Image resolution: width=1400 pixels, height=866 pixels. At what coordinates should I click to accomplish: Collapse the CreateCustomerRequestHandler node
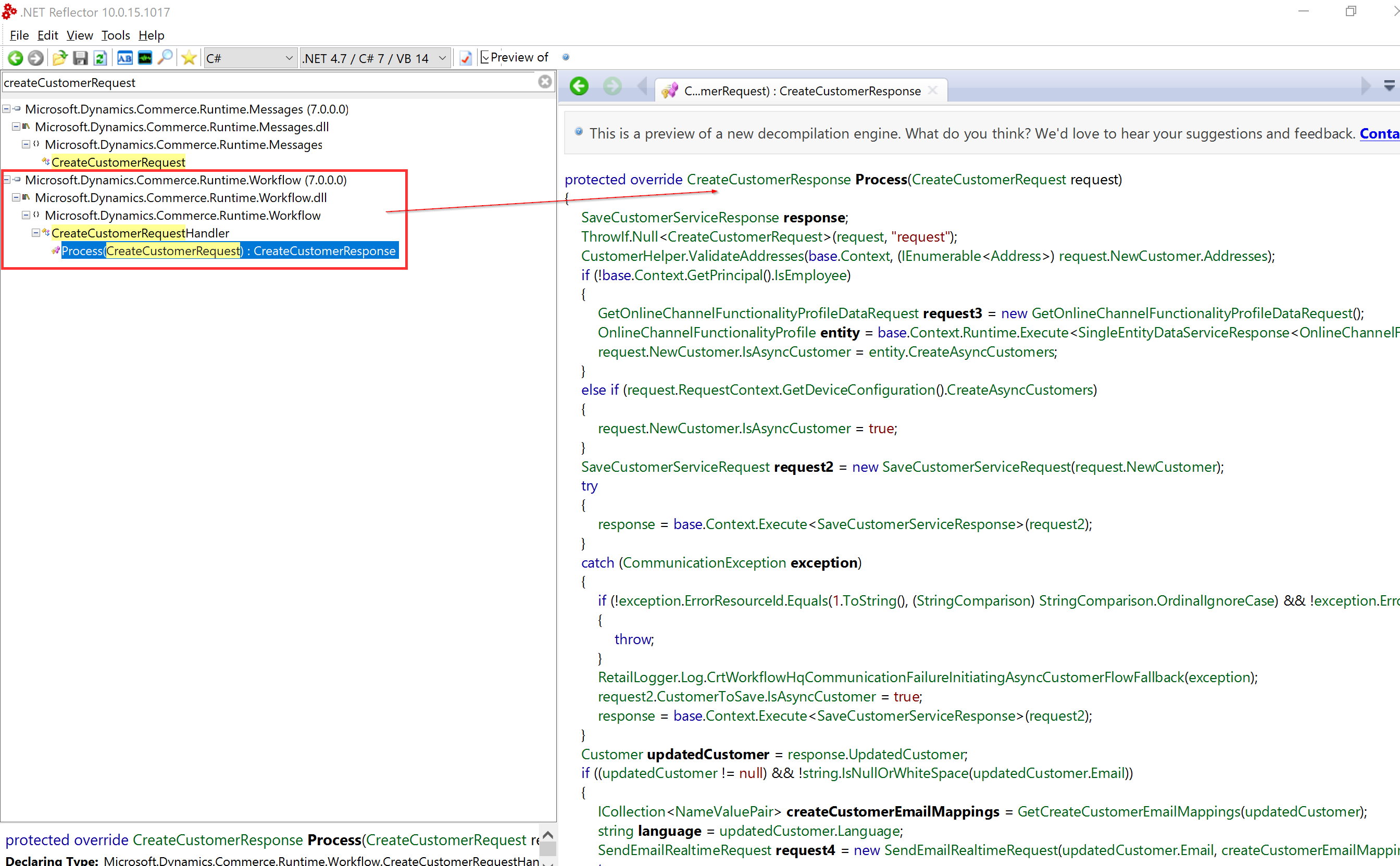tap(35, 233)
